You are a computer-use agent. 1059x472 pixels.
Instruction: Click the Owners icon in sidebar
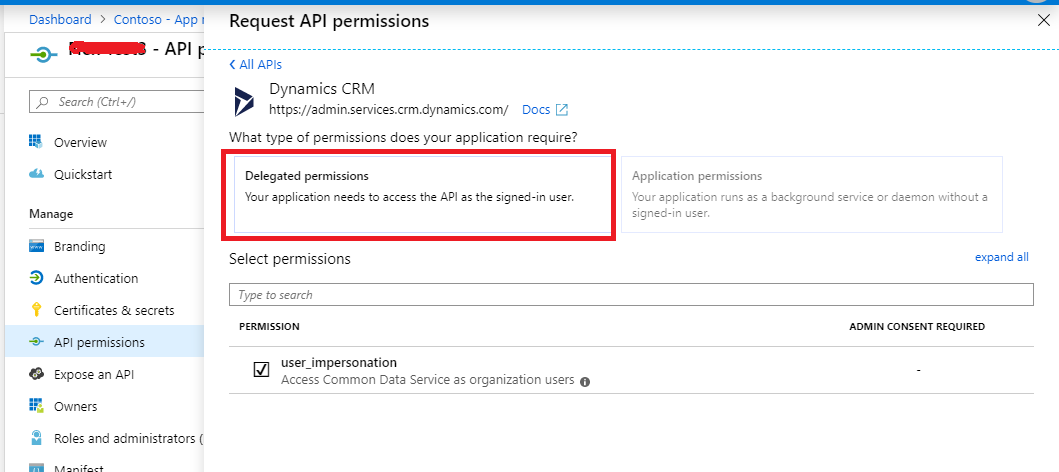pos(36,406)
